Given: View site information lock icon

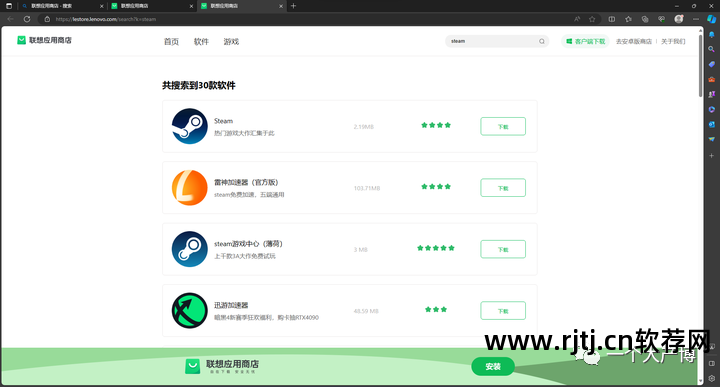Looking at the screenshot, I should click(x=47, y=19).
